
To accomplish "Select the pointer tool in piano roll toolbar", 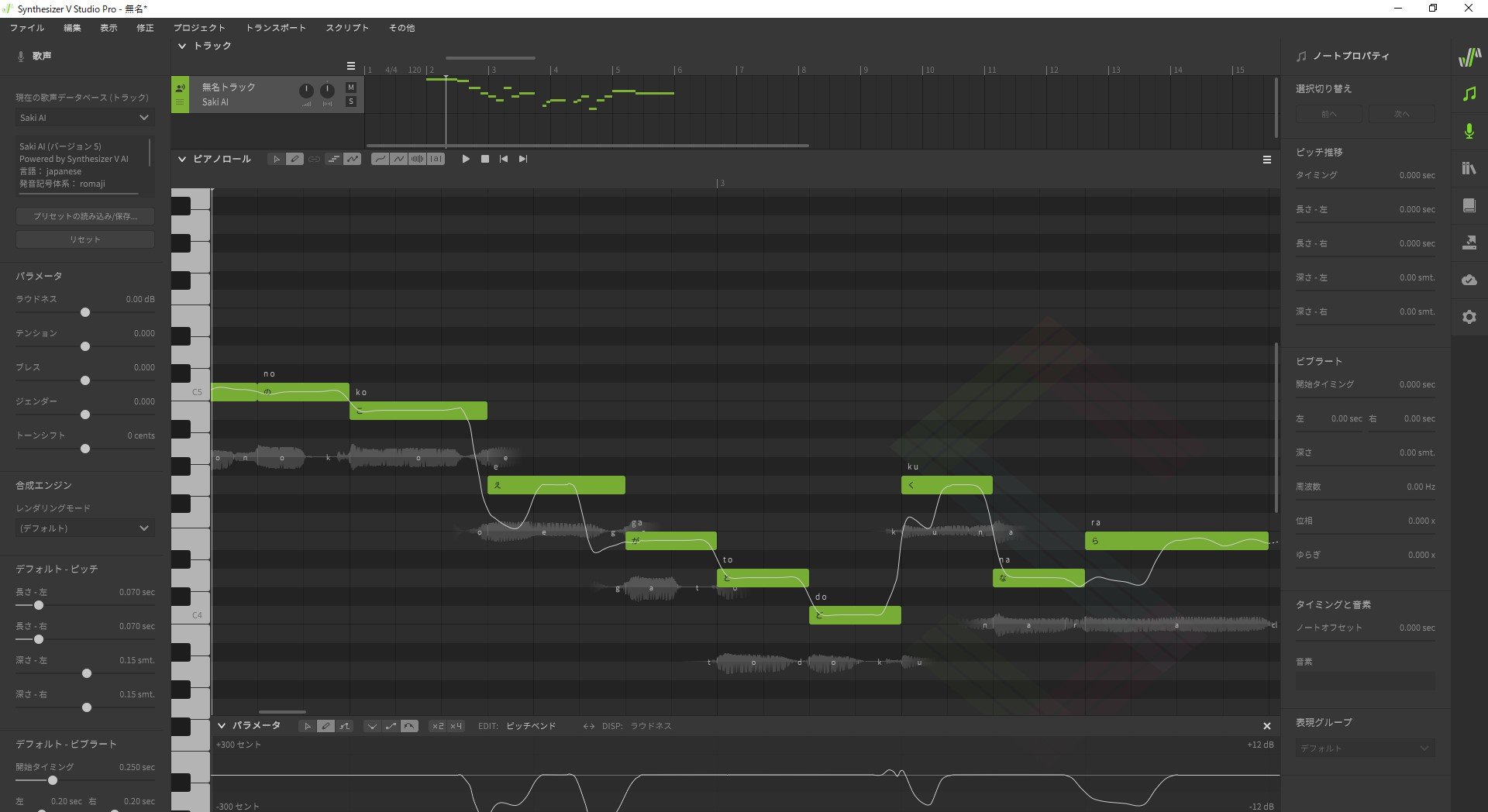I will 277,159.
